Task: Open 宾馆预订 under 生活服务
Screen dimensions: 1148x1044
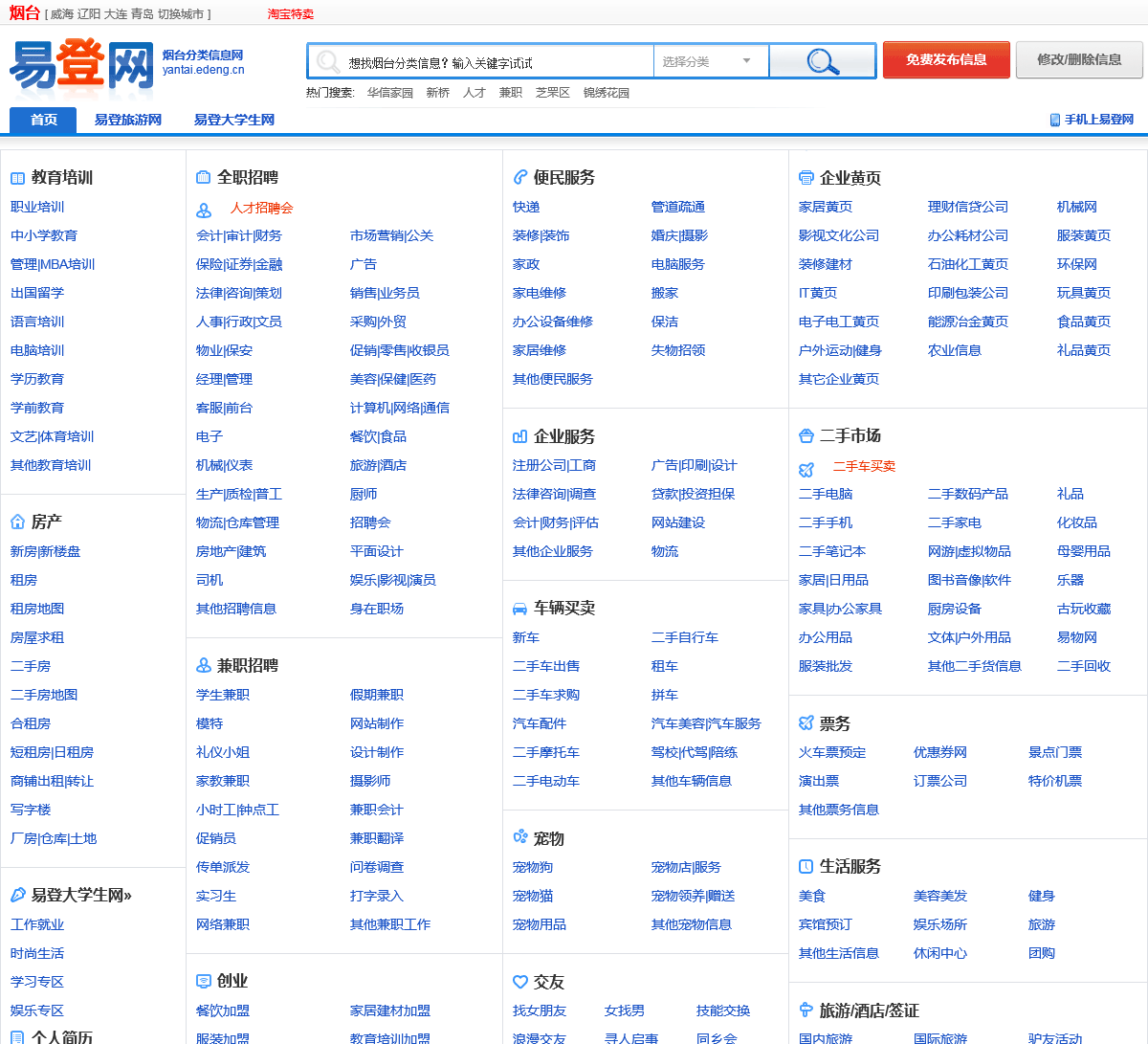Action: click(x=826, y=924)
